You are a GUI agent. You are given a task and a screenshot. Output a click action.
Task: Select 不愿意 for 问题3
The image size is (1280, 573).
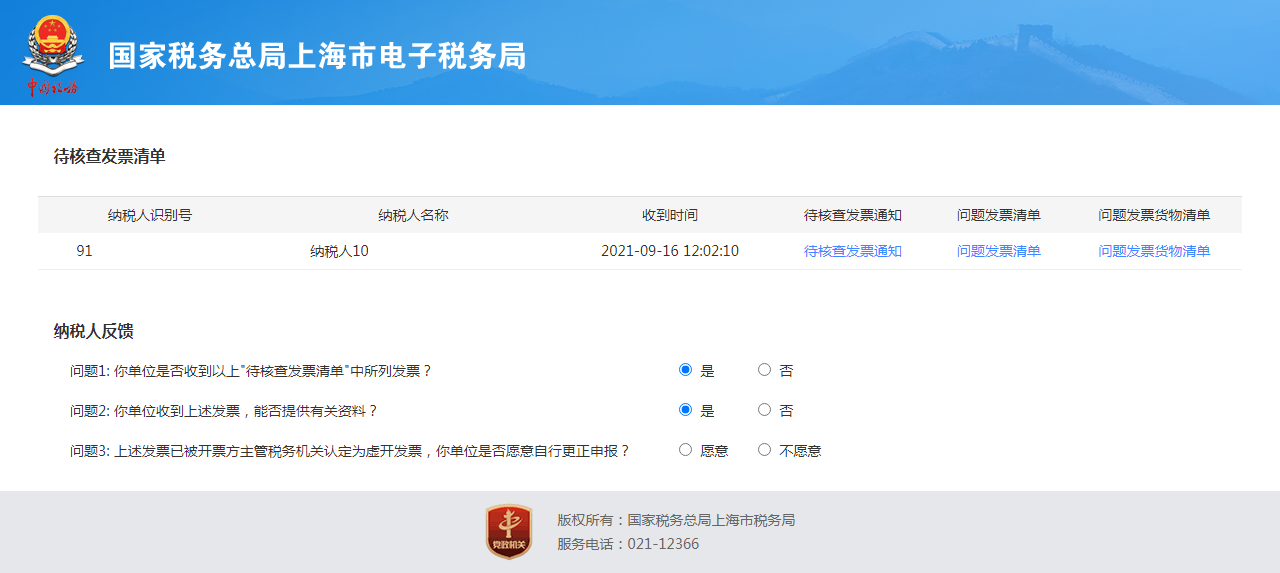[765, 450]
